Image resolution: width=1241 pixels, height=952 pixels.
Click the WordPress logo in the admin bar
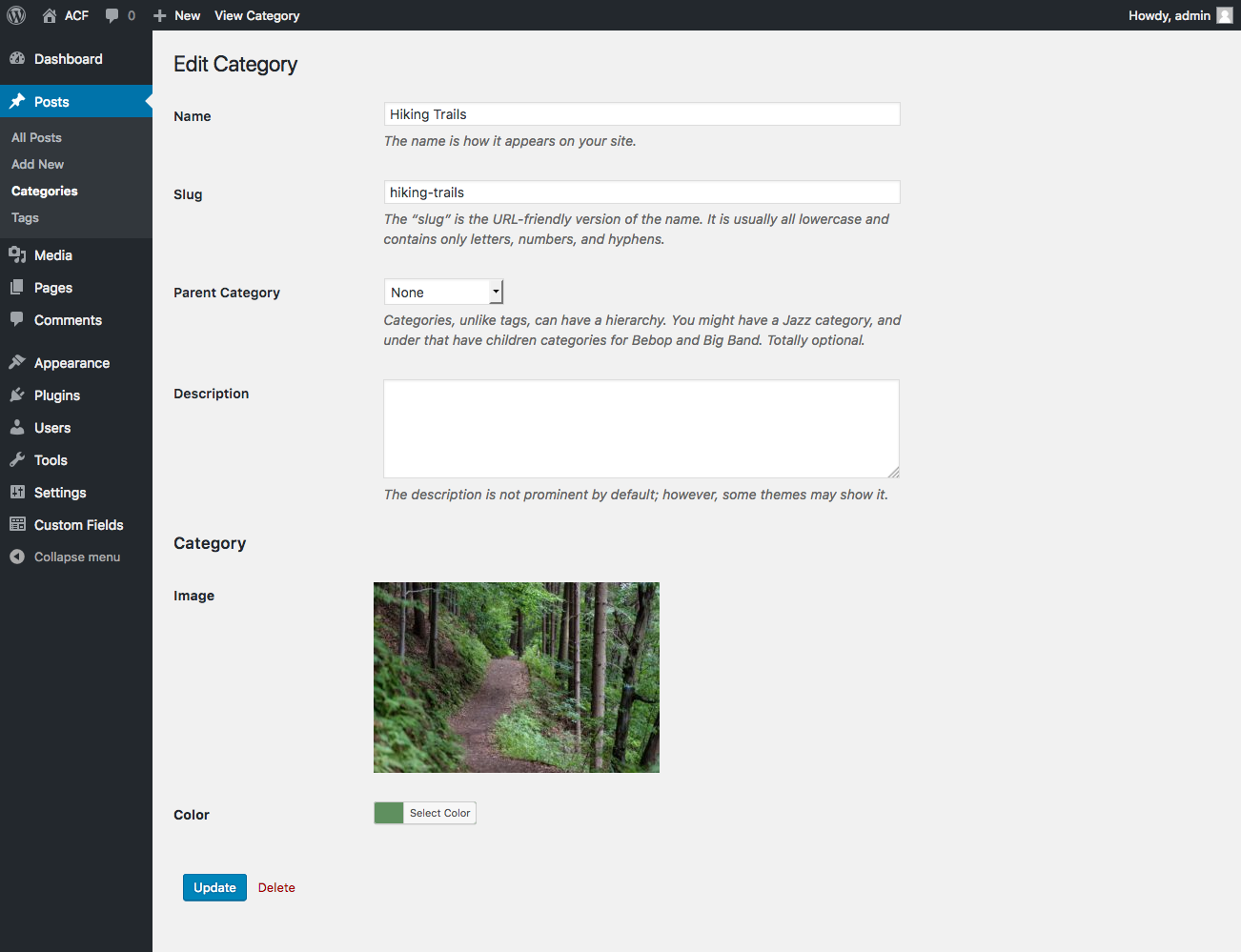(x=15, y=14)
